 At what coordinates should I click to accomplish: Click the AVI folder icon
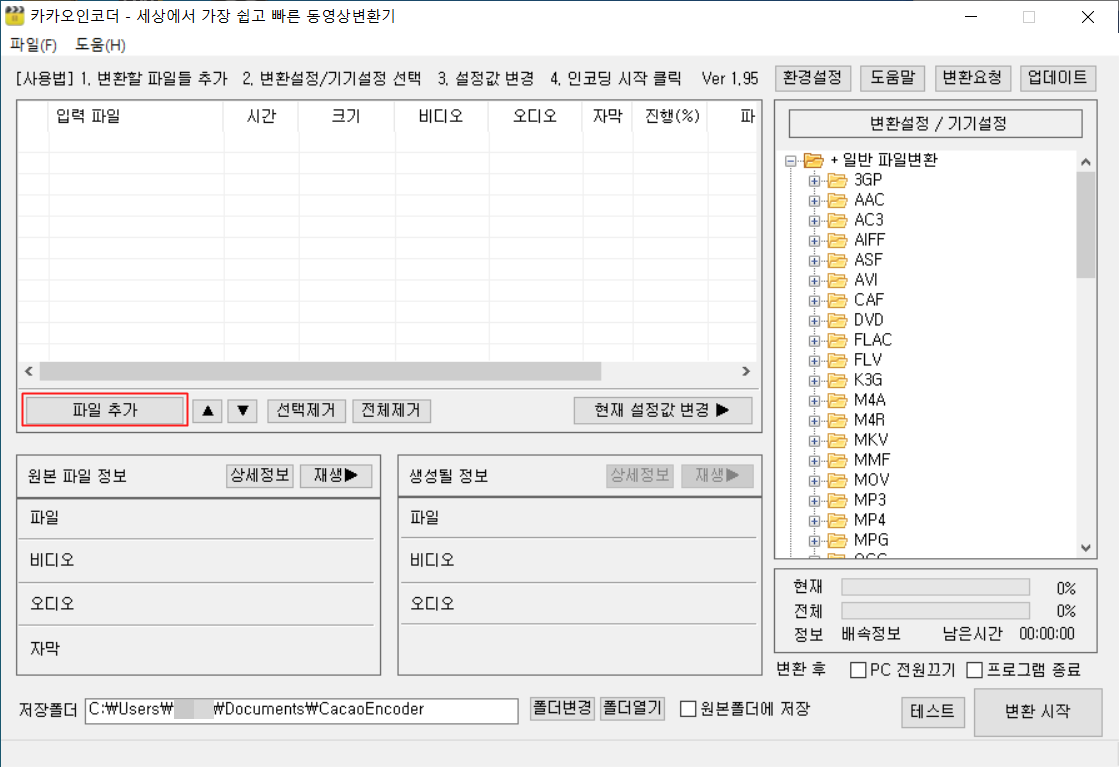tap(837, 280)
